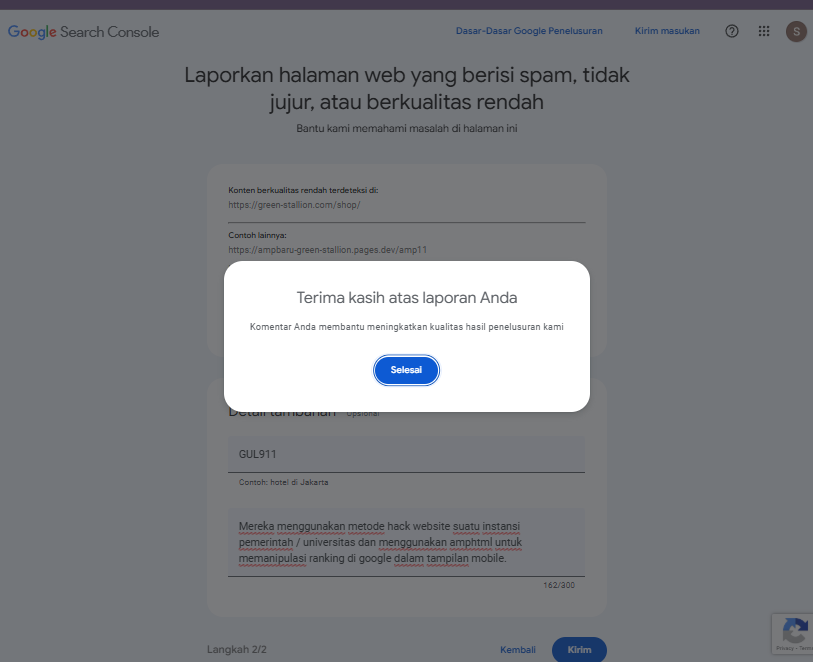Open the help question mark icon
813x662 pixels.
pyautogui.click(x=732, y=31)
